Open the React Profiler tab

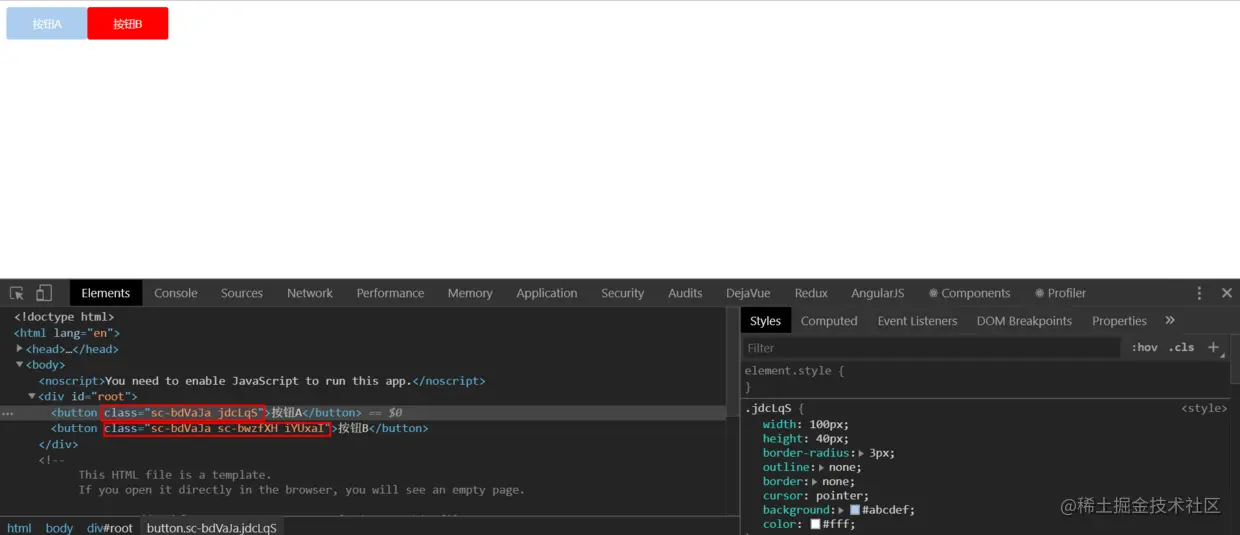click(x=1060, y=293)
